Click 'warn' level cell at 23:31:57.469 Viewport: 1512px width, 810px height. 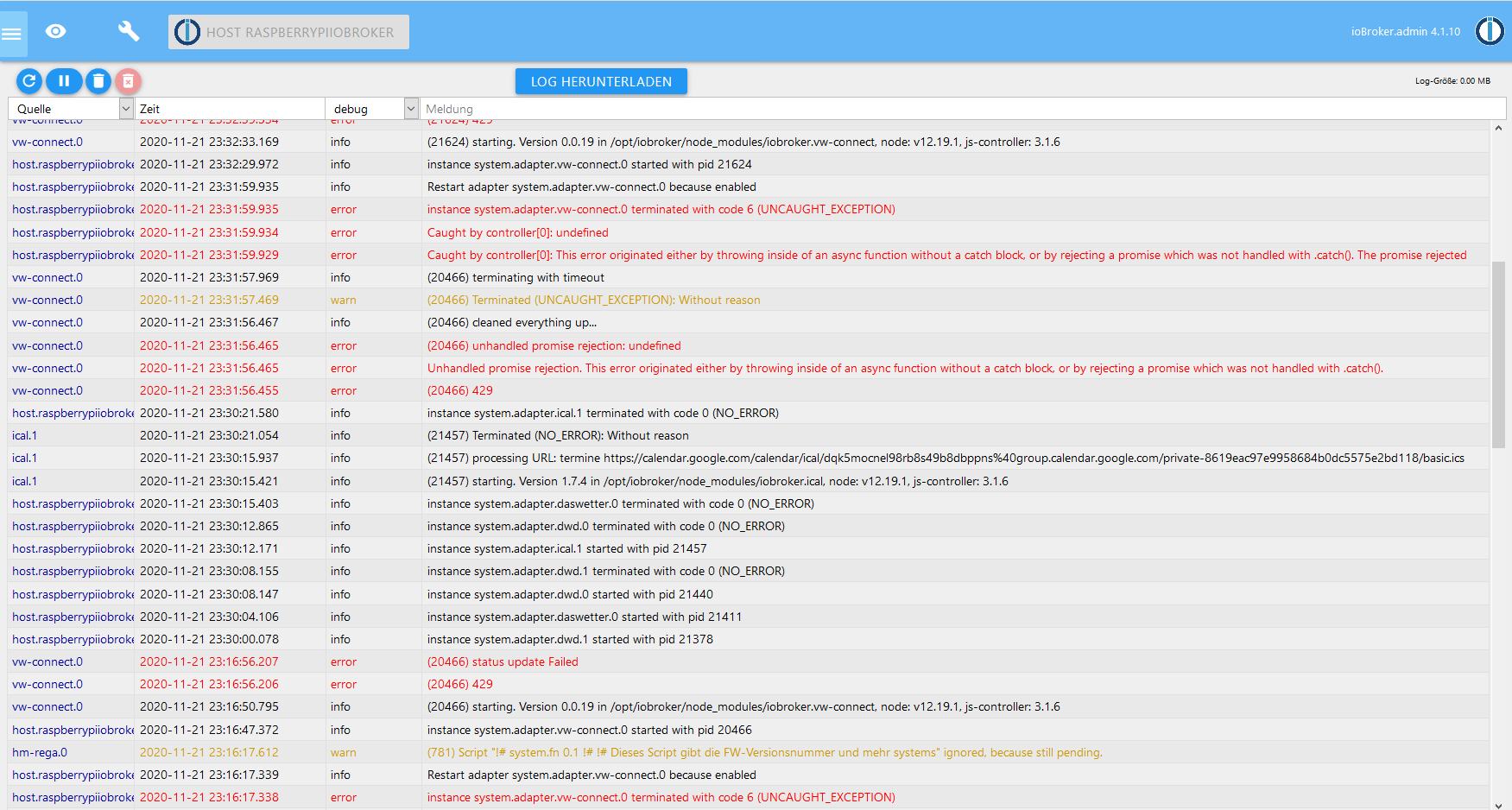coord(344,300)
